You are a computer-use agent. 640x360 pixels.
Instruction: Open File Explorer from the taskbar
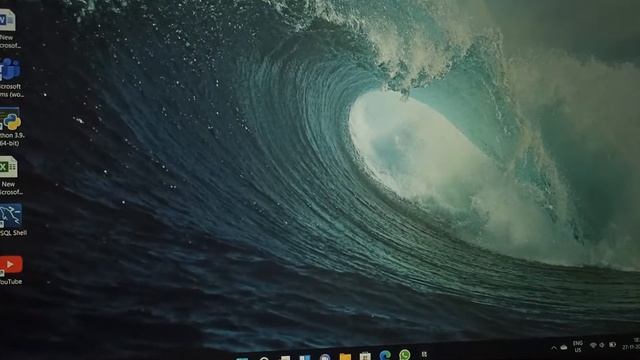(x=345, y=356)
